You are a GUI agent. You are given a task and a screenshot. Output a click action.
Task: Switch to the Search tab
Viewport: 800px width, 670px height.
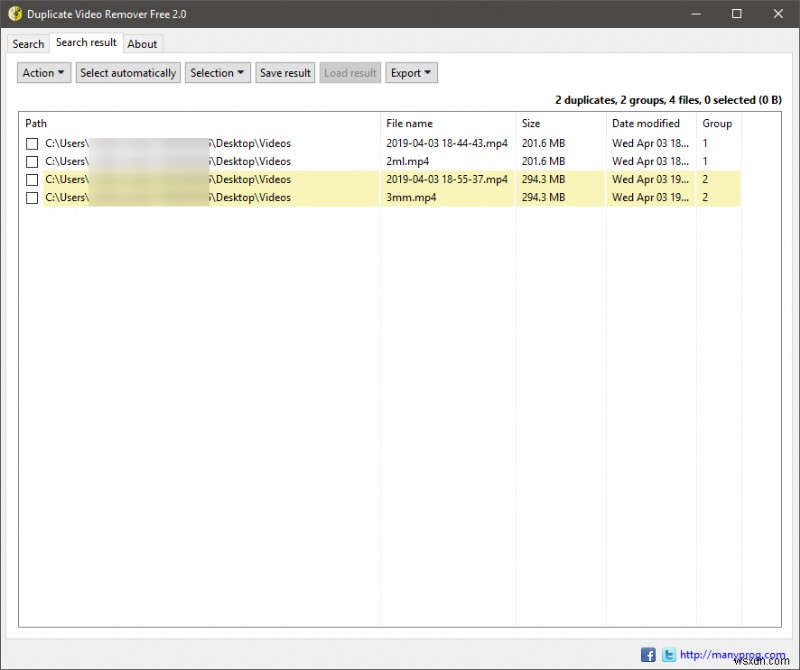(28, 44)
